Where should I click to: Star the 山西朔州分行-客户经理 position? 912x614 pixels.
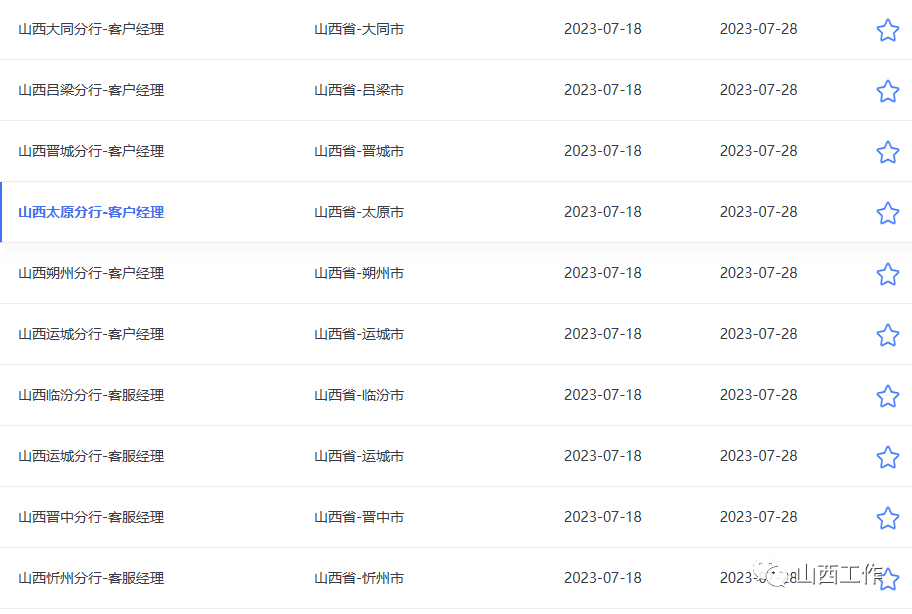(x=888, y=274)
